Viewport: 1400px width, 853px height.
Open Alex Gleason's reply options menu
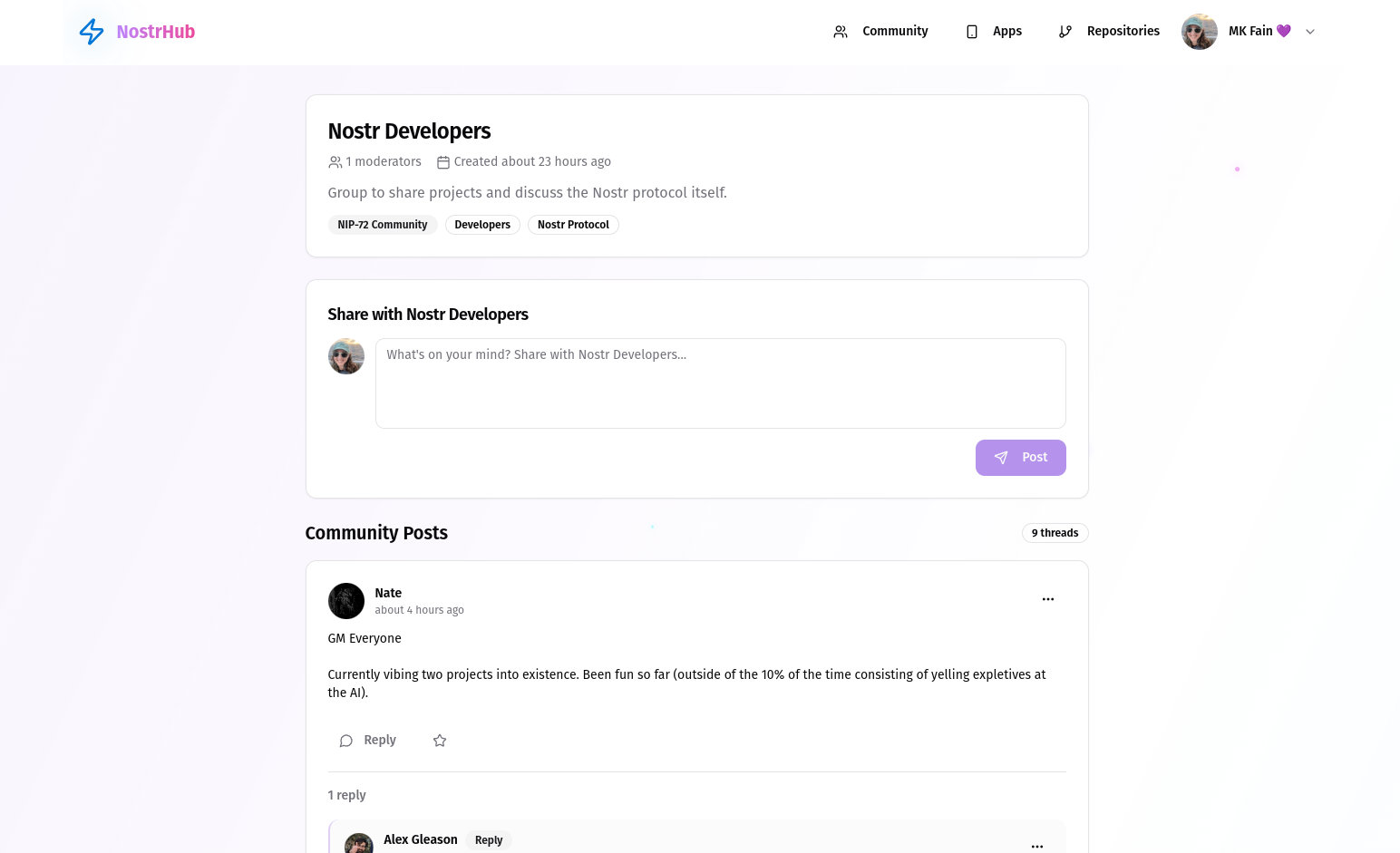1037,846
